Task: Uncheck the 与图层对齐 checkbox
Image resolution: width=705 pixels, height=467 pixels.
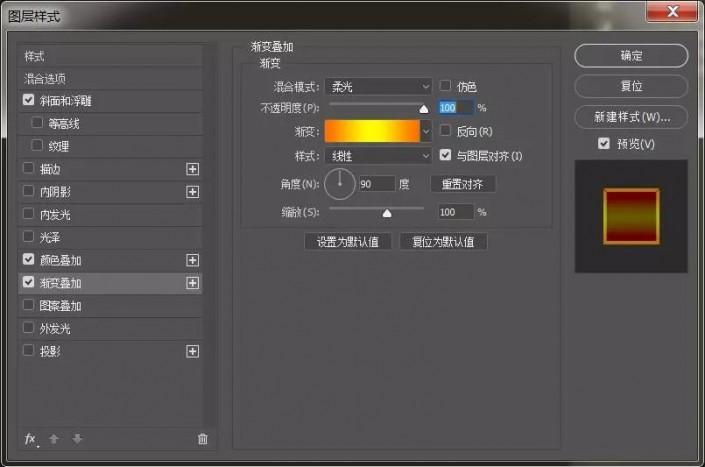Action: (x=445, y=155)
